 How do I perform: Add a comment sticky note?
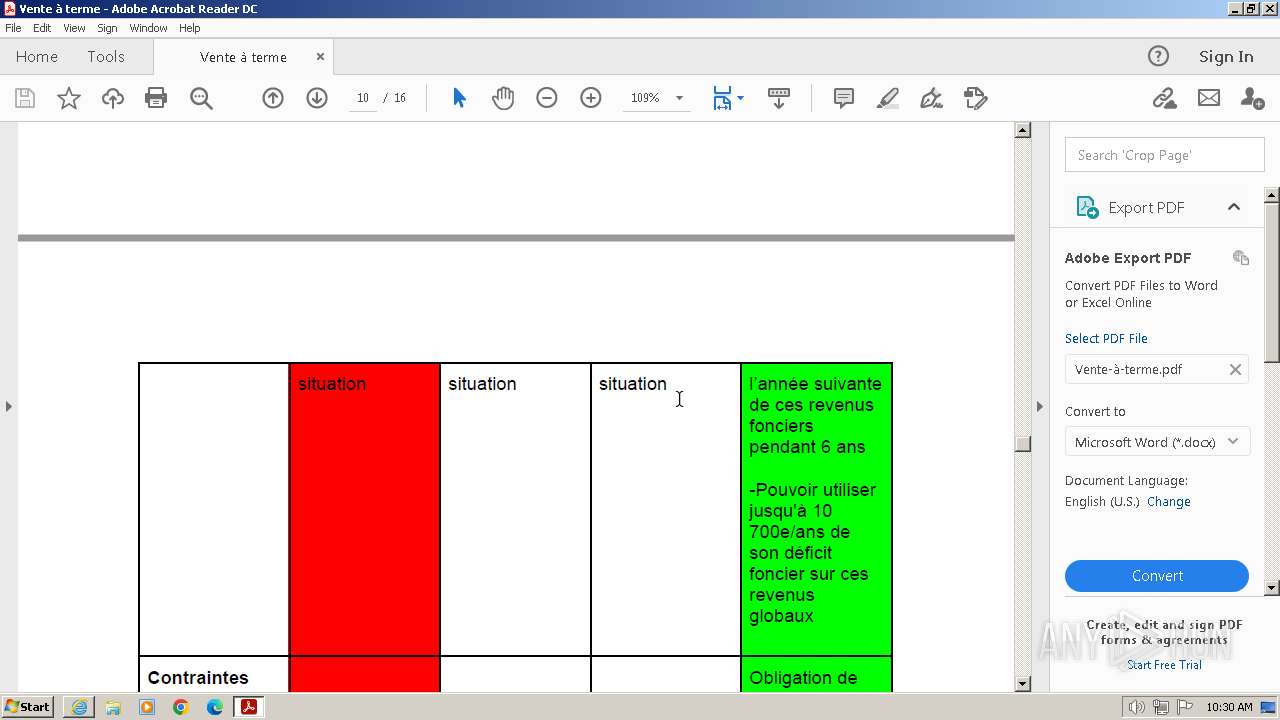tap(844, 98)
